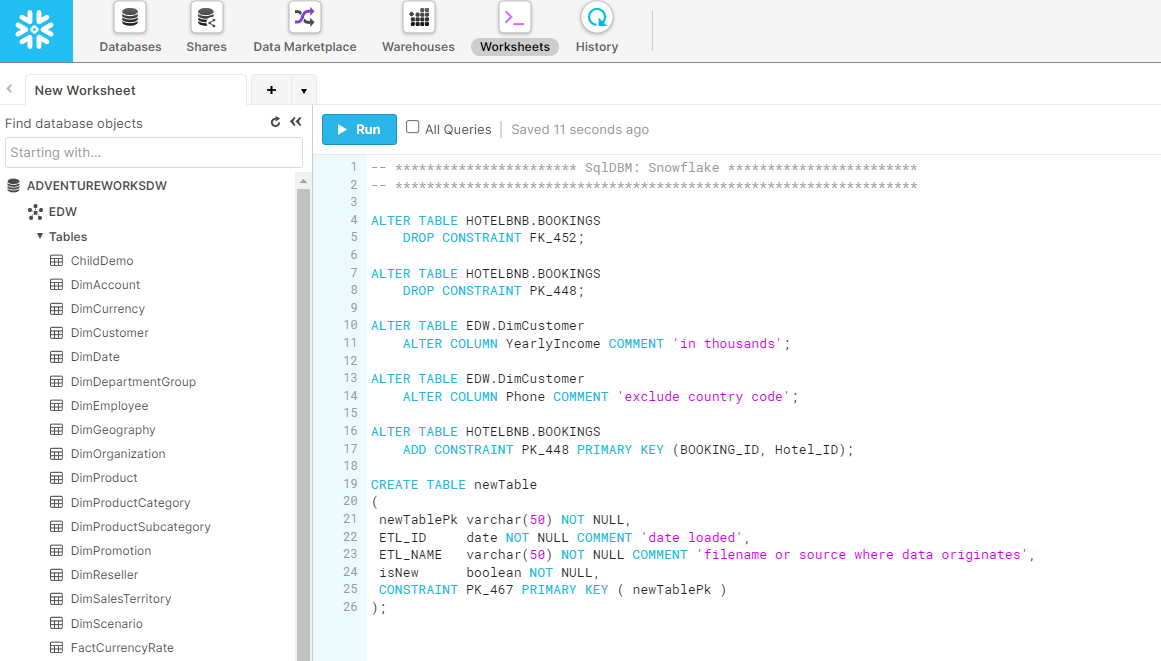1161x661 pixels.
Task: Open the History page
Action: 596,28
